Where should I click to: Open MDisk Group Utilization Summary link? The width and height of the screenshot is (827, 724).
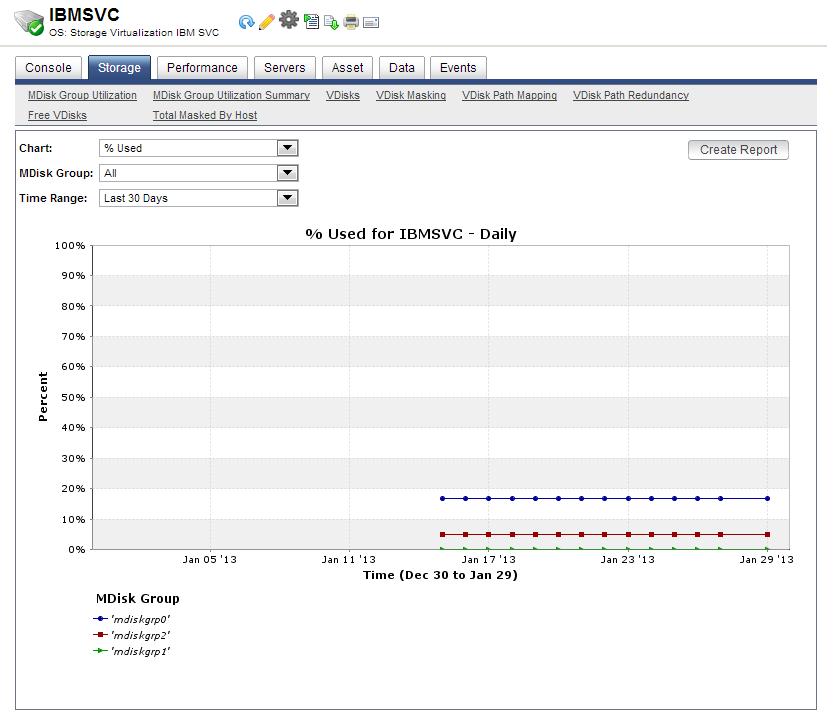[x=231, y=95]
